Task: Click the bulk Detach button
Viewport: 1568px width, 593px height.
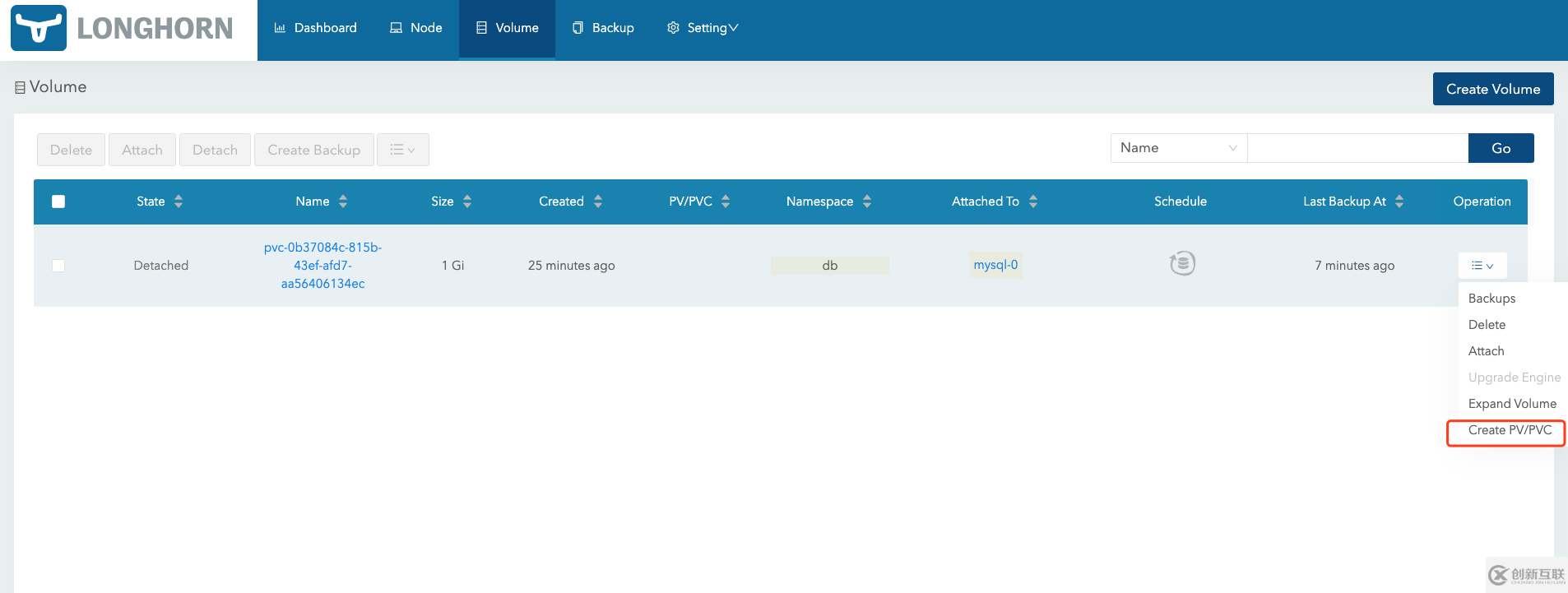Action: pyautogui.click(x=215, y=150)
